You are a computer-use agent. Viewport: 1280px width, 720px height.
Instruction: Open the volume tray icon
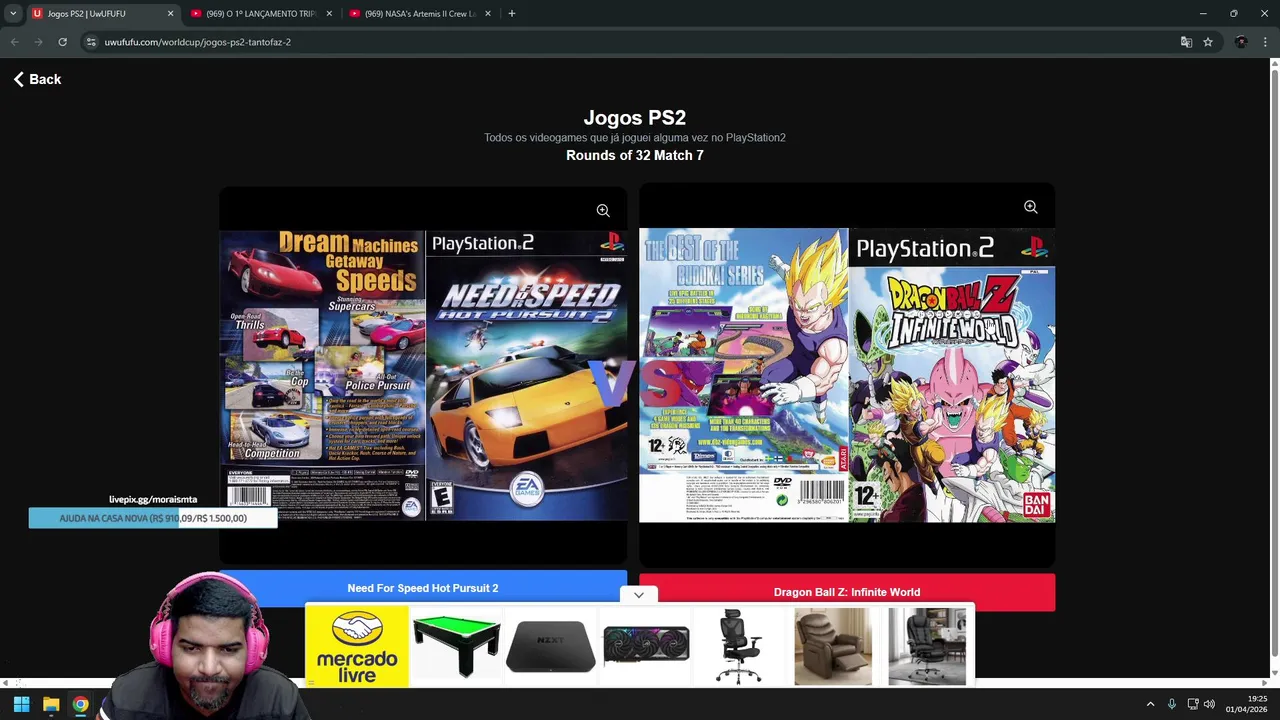coord(1209,704)
